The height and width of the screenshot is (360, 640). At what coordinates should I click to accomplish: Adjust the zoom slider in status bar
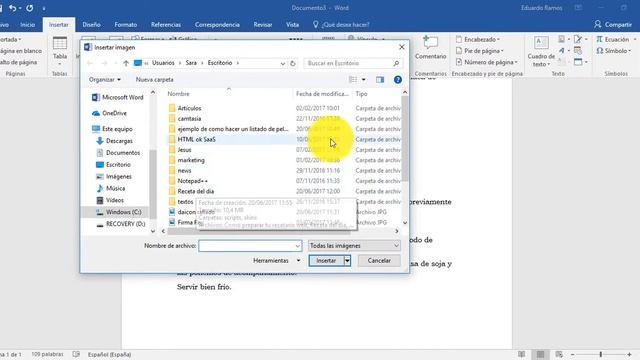coord(601,354)
